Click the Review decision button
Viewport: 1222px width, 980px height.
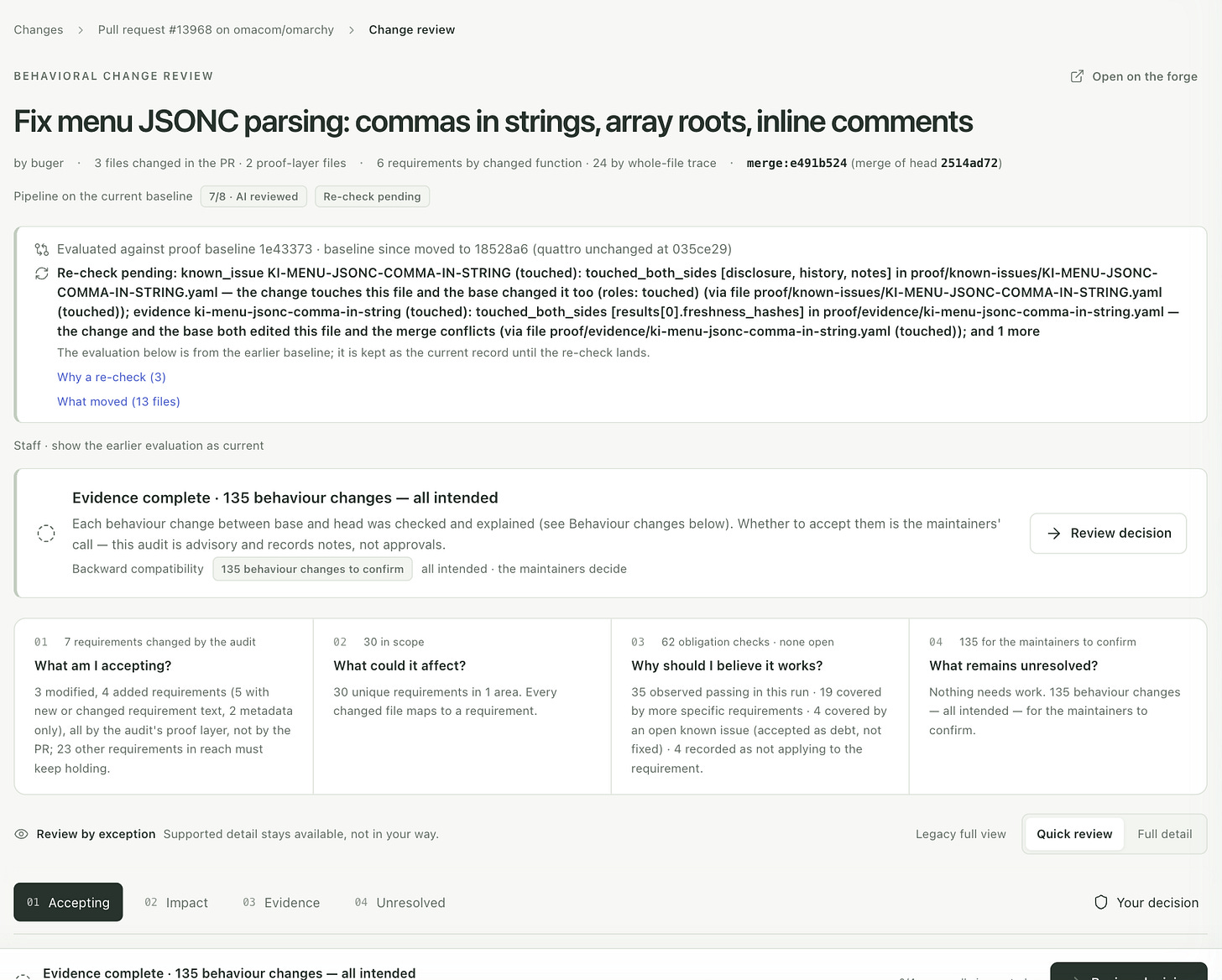1108,533
